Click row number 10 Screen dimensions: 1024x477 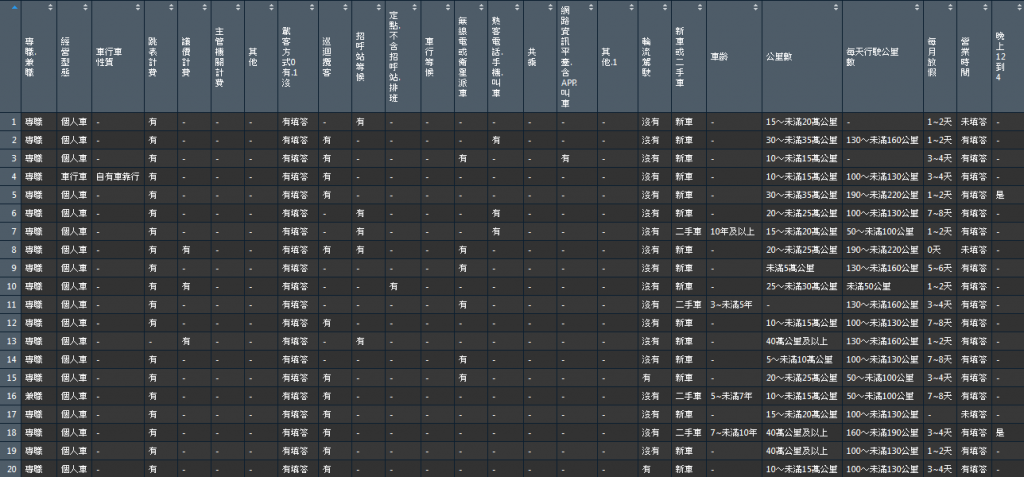pyautogui.click(x=10, y=286)
